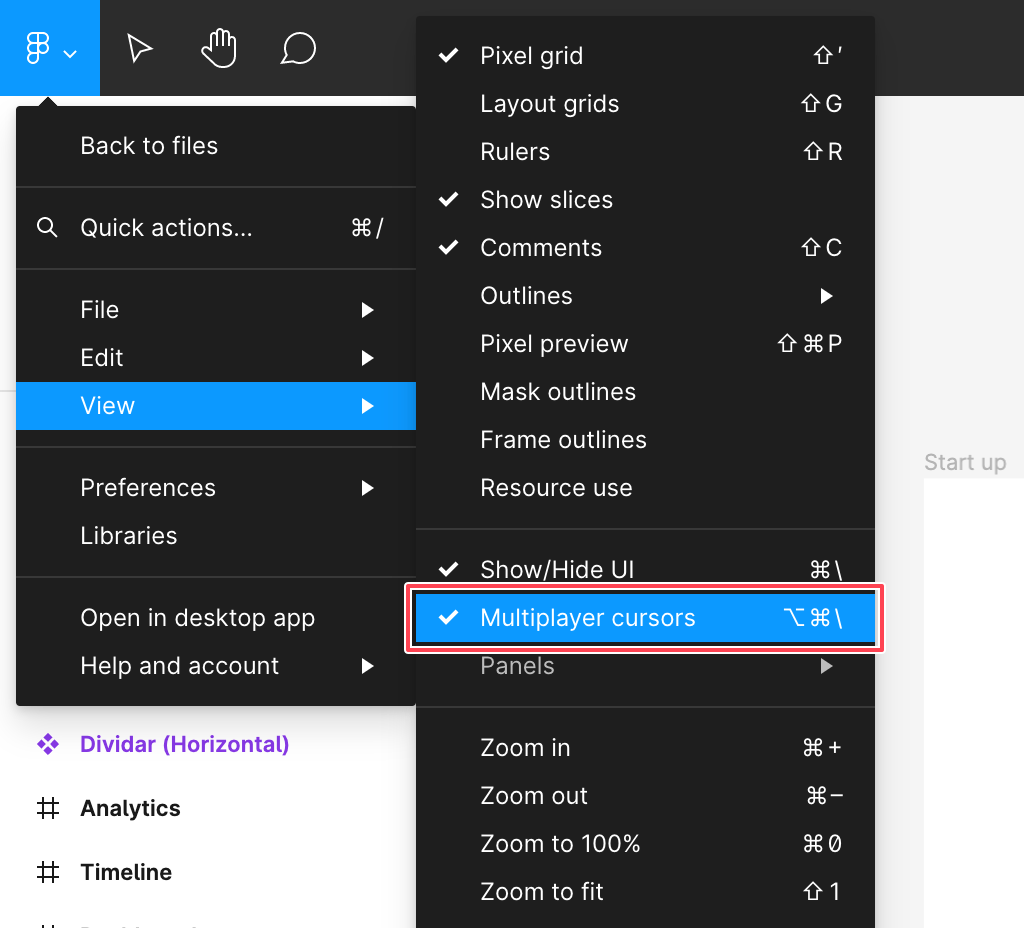The width and height of the screenshot is (1024, 928).
Task: Open the Preferences menu entry
Action: [x=148, y=487]
